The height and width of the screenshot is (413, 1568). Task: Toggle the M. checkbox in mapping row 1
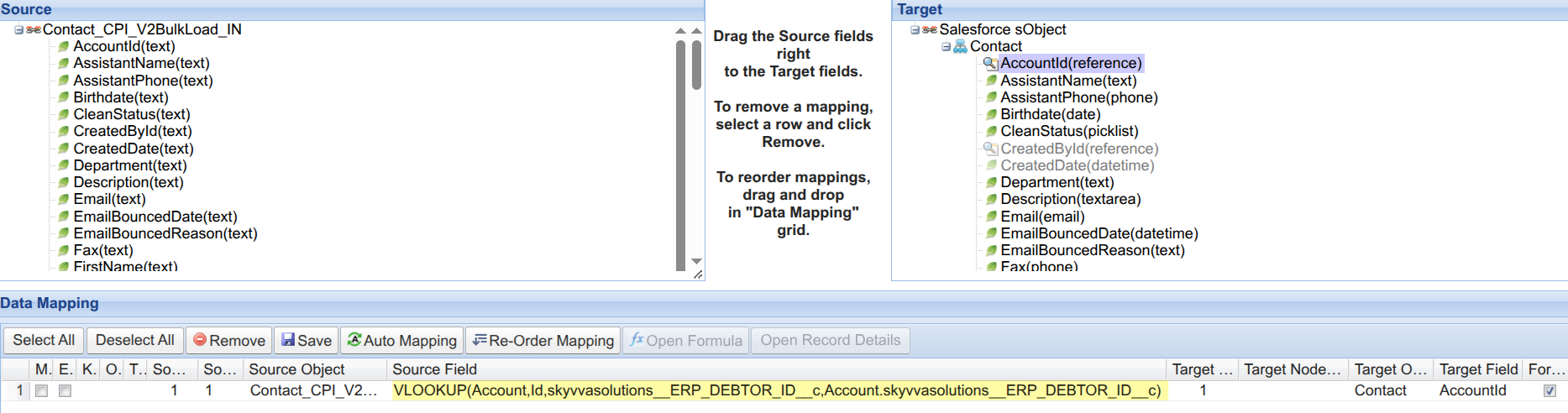(41, 391)
